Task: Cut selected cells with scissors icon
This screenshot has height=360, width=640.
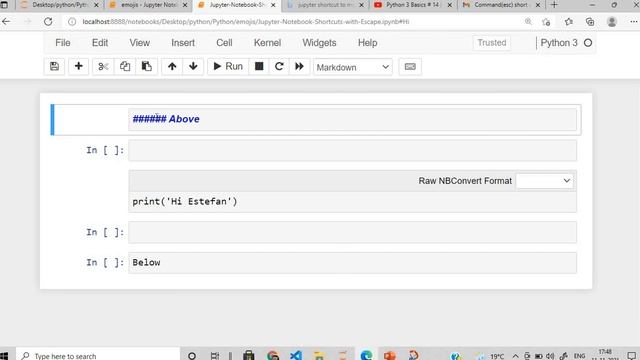Action: (103, 67)
